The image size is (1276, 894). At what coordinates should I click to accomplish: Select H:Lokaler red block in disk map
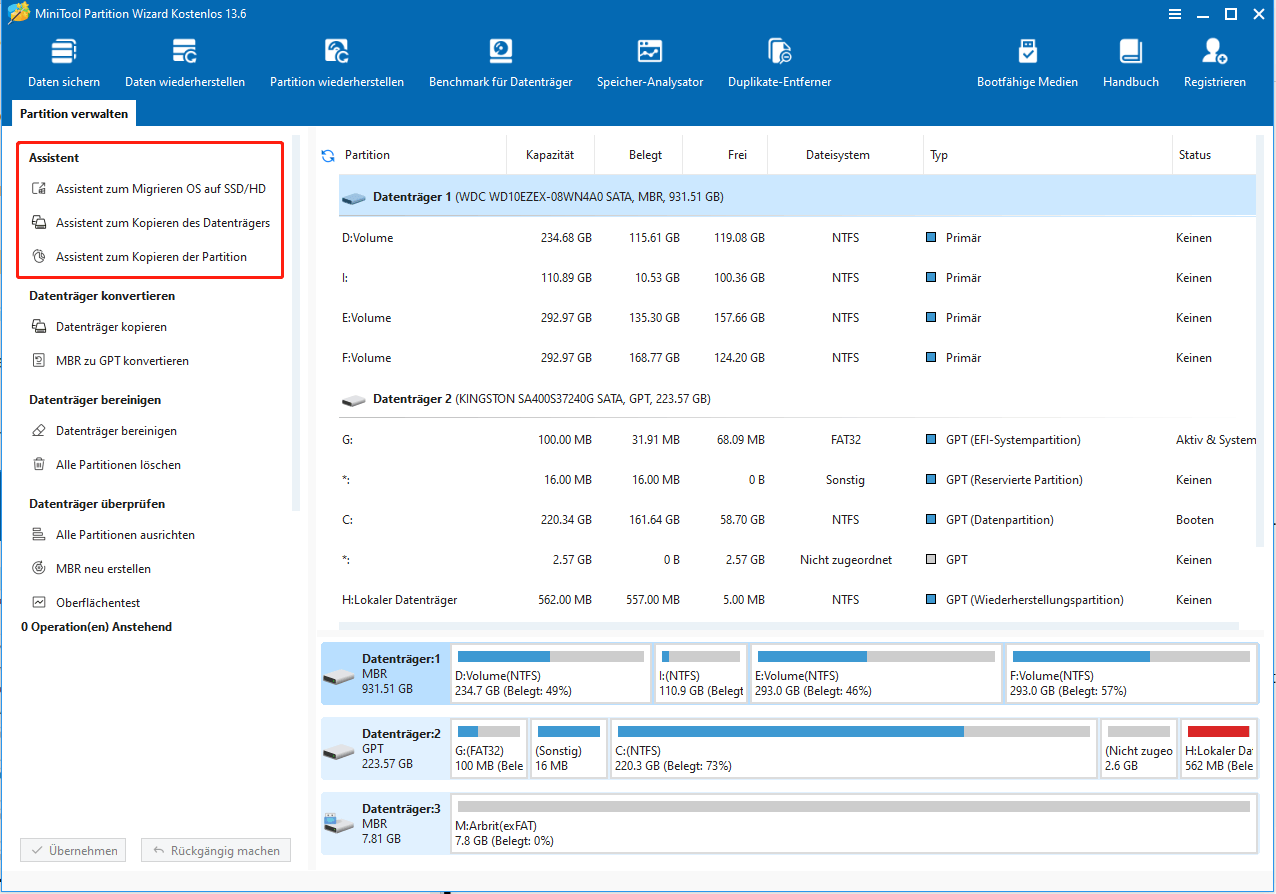tap(1218, 749)
